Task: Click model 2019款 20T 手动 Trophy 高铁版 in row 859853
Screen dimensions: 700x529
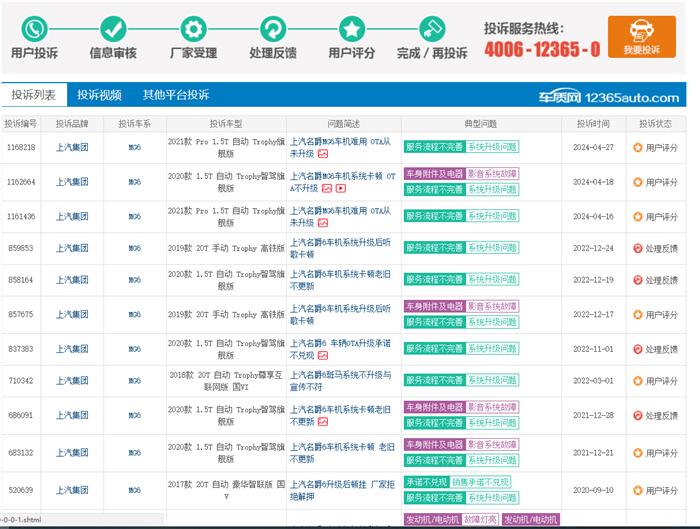Action: point(226,248)
